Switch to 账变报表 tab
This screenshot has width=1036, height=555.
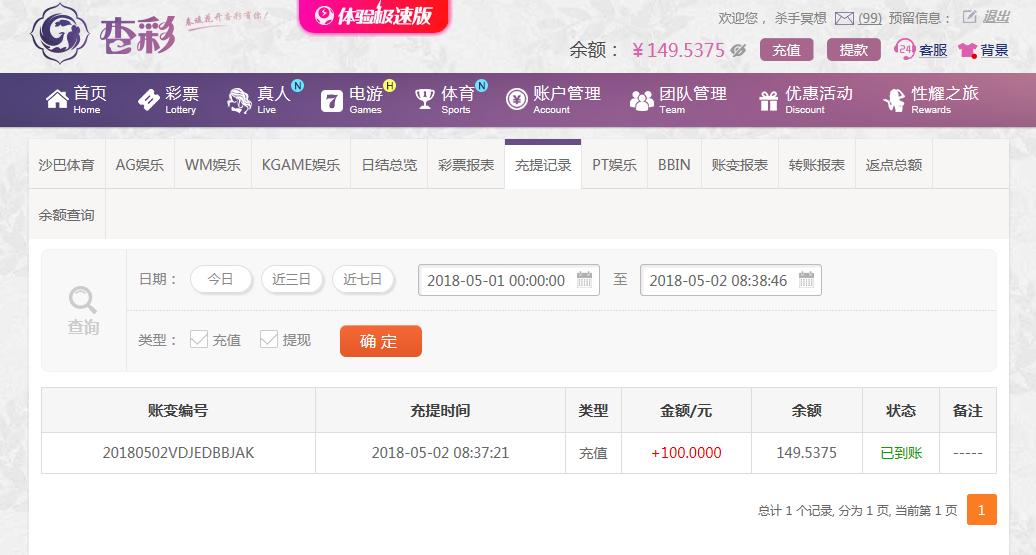click(x=739, y=165)
